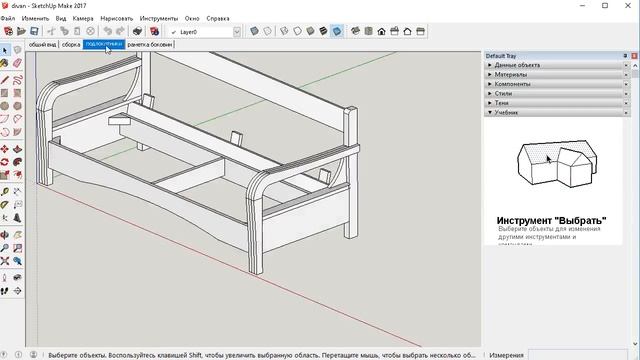Viewport: 640px width, 360px height.
Task: Switch to Shaded With Textures style
Action: pos(324,31)
